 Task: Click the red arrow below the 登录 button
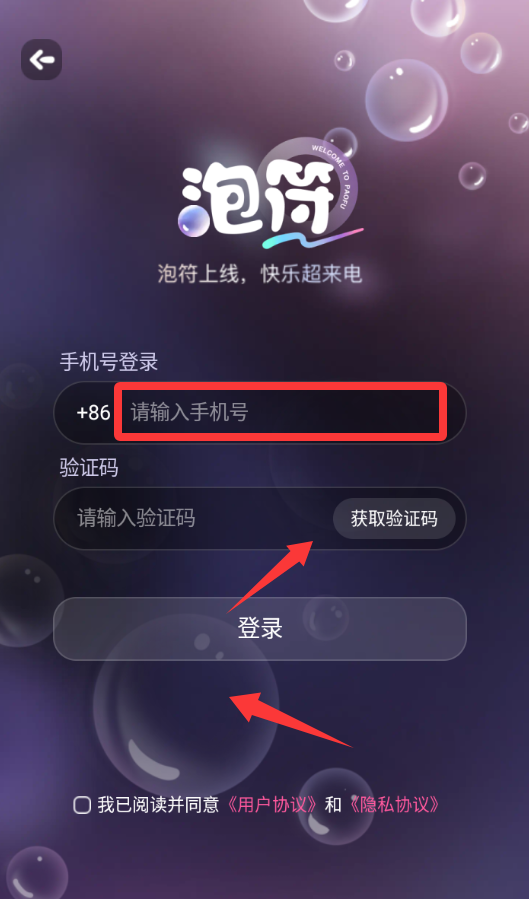[x=291, y=720]
